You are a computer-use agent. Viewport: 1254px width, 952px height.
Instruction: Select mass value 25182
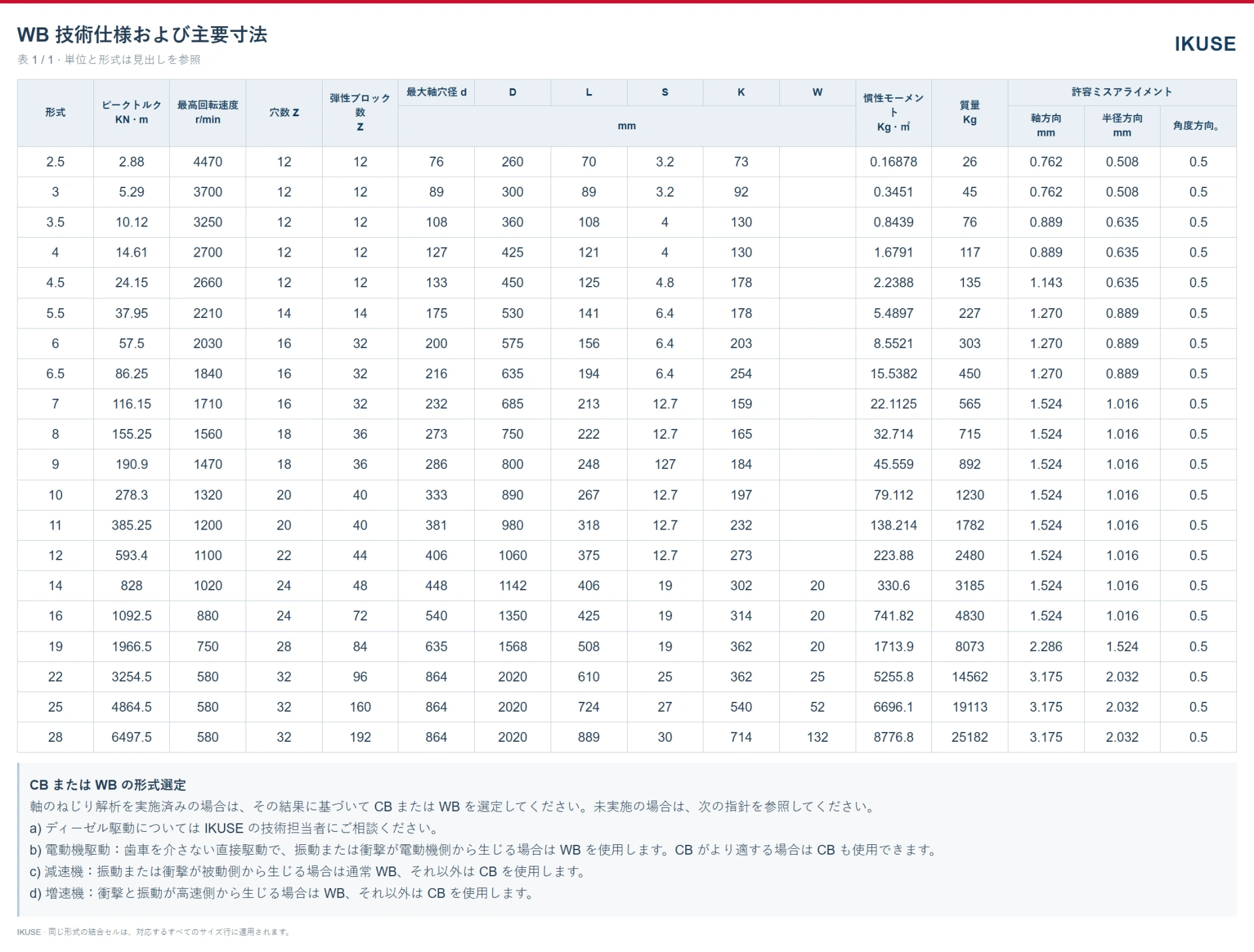[x=970, y=737]
